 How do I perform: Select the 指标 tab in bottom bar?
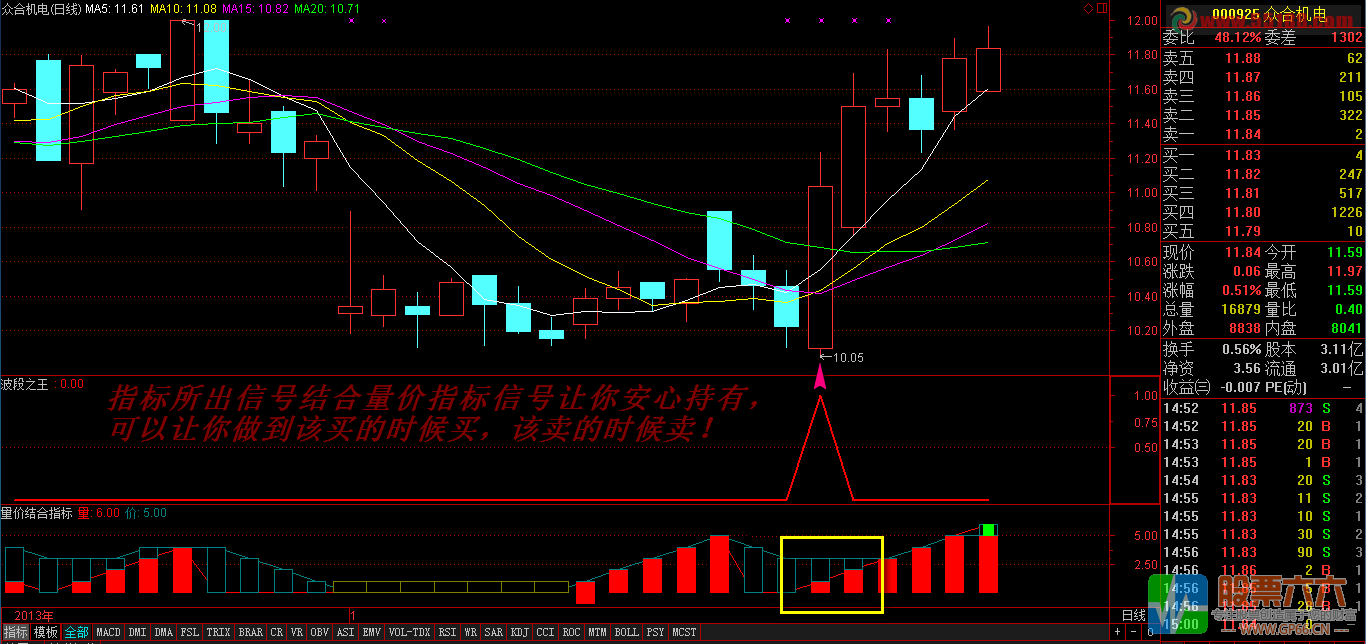pyautogui.click(x=15, y=633)
